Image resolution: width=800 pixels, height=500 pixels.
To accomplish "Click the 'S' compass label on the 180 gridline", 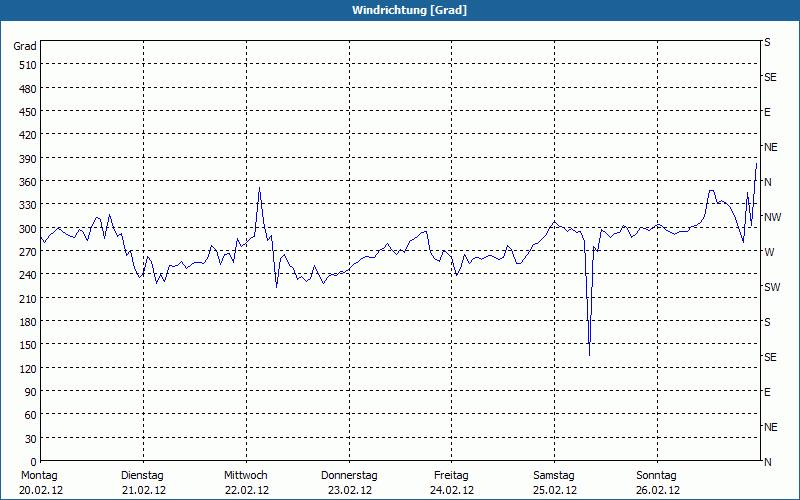I will click(x=767, y=322).
